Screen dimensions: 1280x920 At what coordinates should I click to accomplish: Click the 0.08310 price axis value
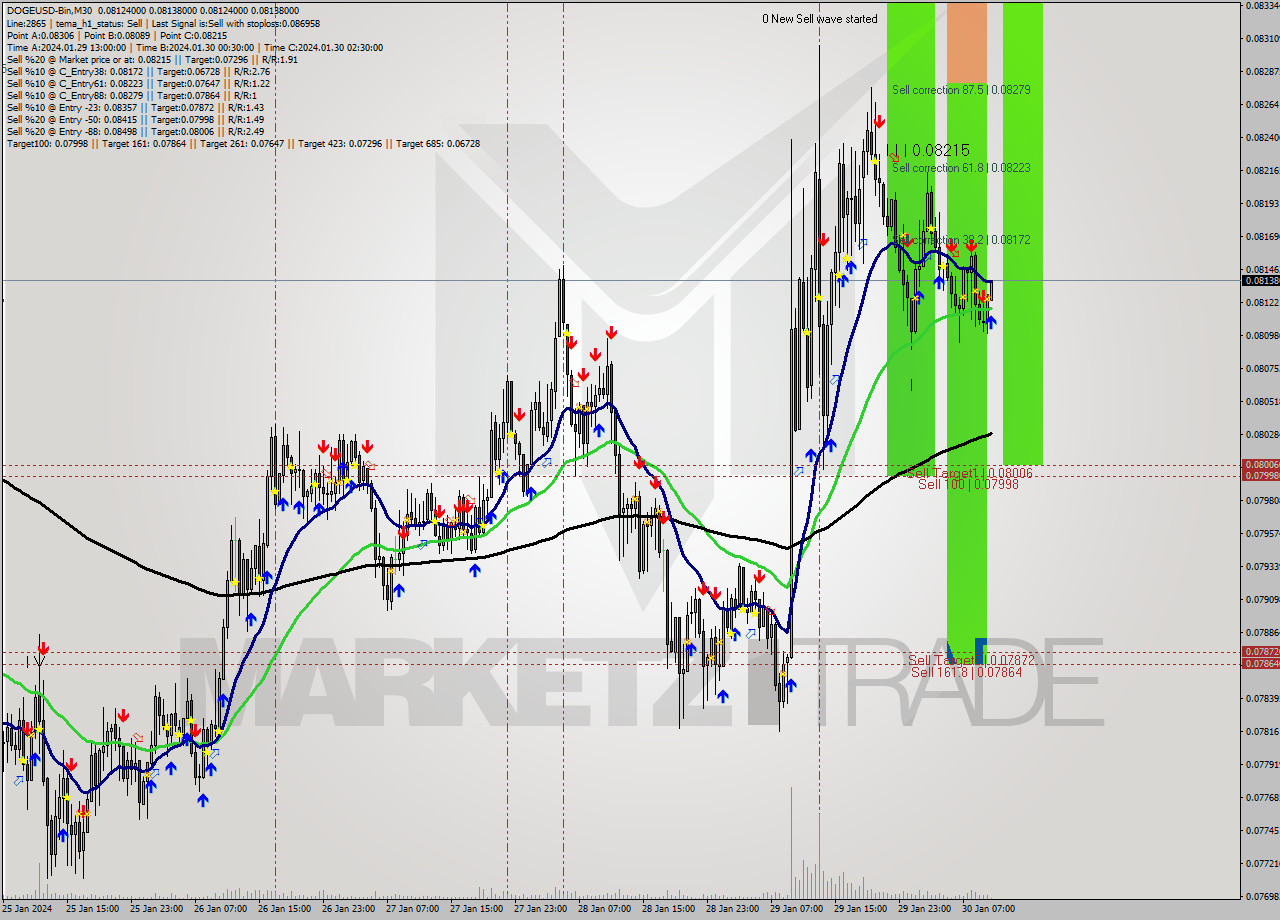(x=1262, y=39)
